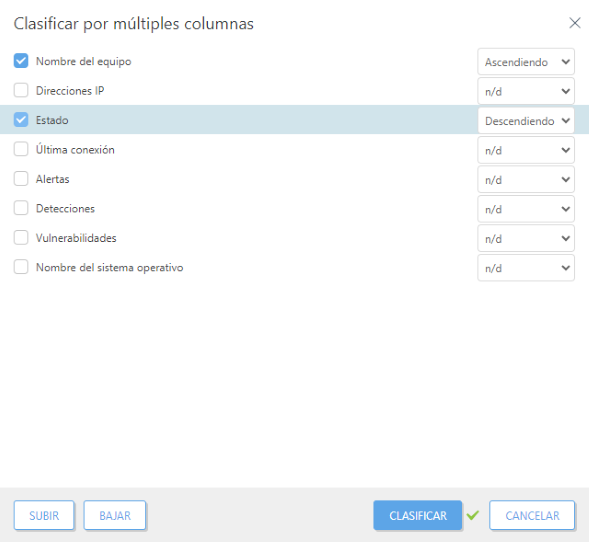Open the sort order dropdown for Direcciones IP

coord(526,91)
